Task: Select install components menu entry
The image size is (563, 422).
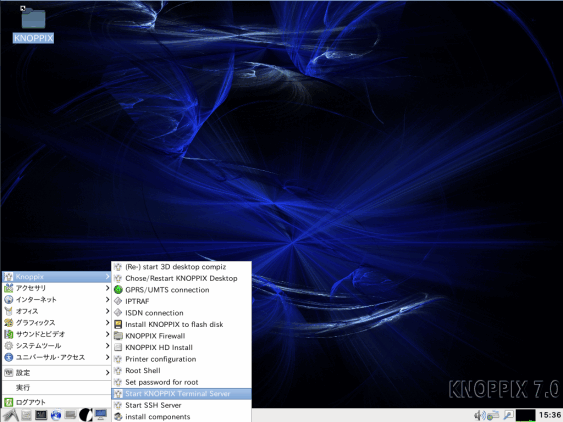Action: tap(181, 417)
